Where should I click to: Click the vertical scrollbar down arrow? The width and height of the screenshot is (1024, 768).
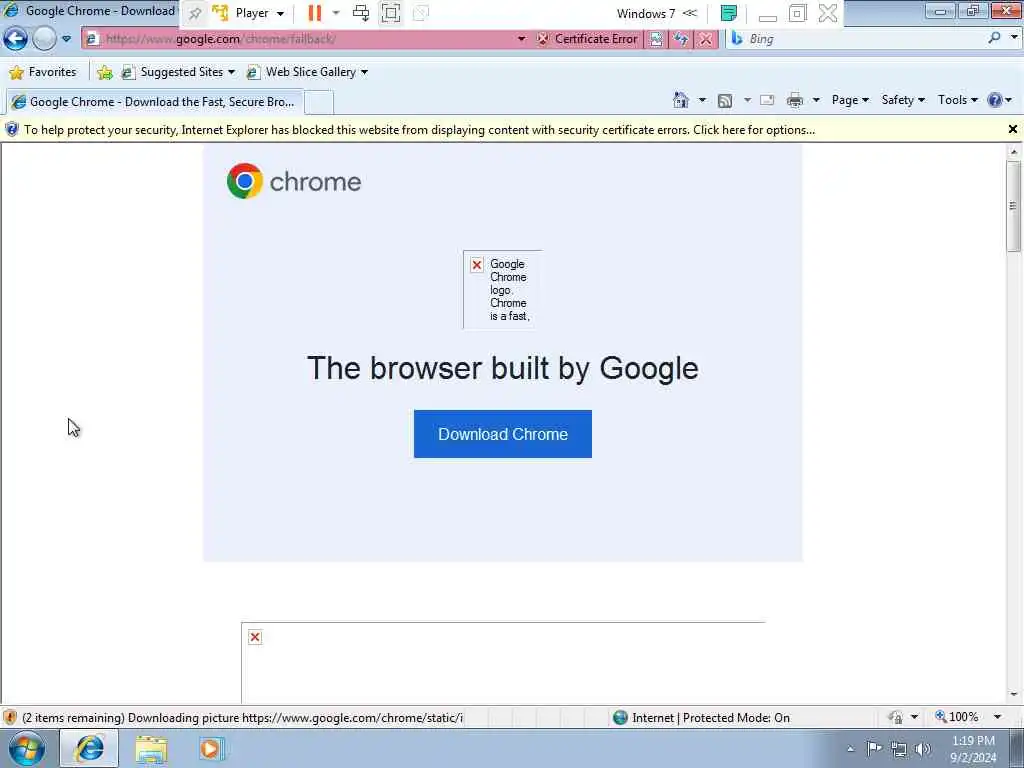(x=1014, y=695)
